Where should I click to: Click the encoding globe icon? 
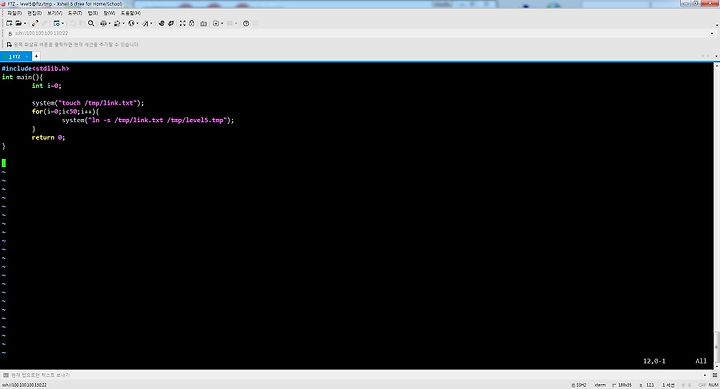click(131, 23)
